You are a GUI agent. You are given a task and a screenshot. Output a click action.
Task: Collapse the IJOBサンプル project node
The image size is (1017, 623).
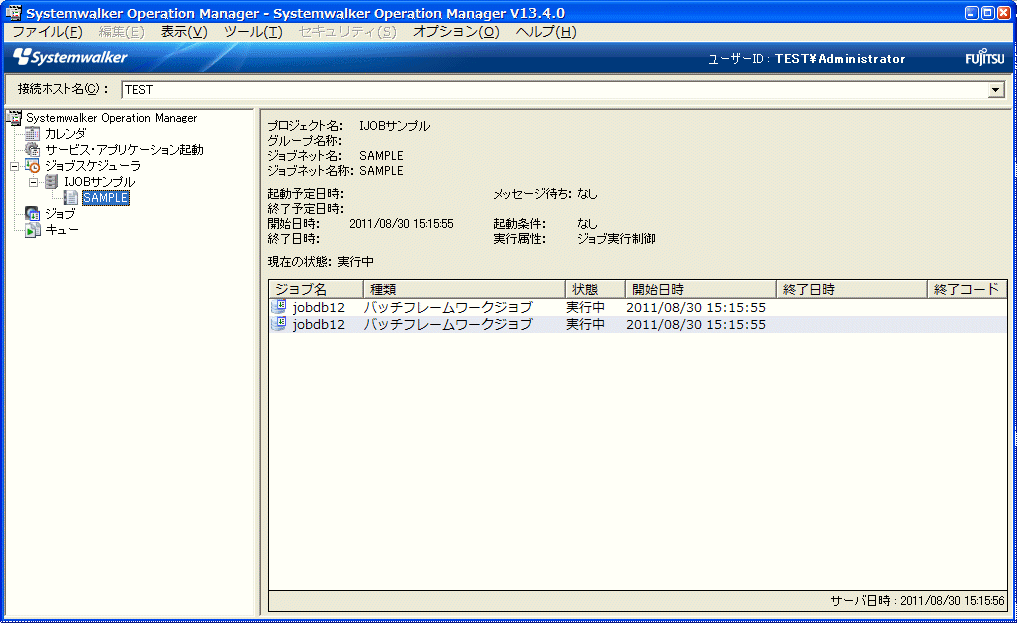click(34, 182)
